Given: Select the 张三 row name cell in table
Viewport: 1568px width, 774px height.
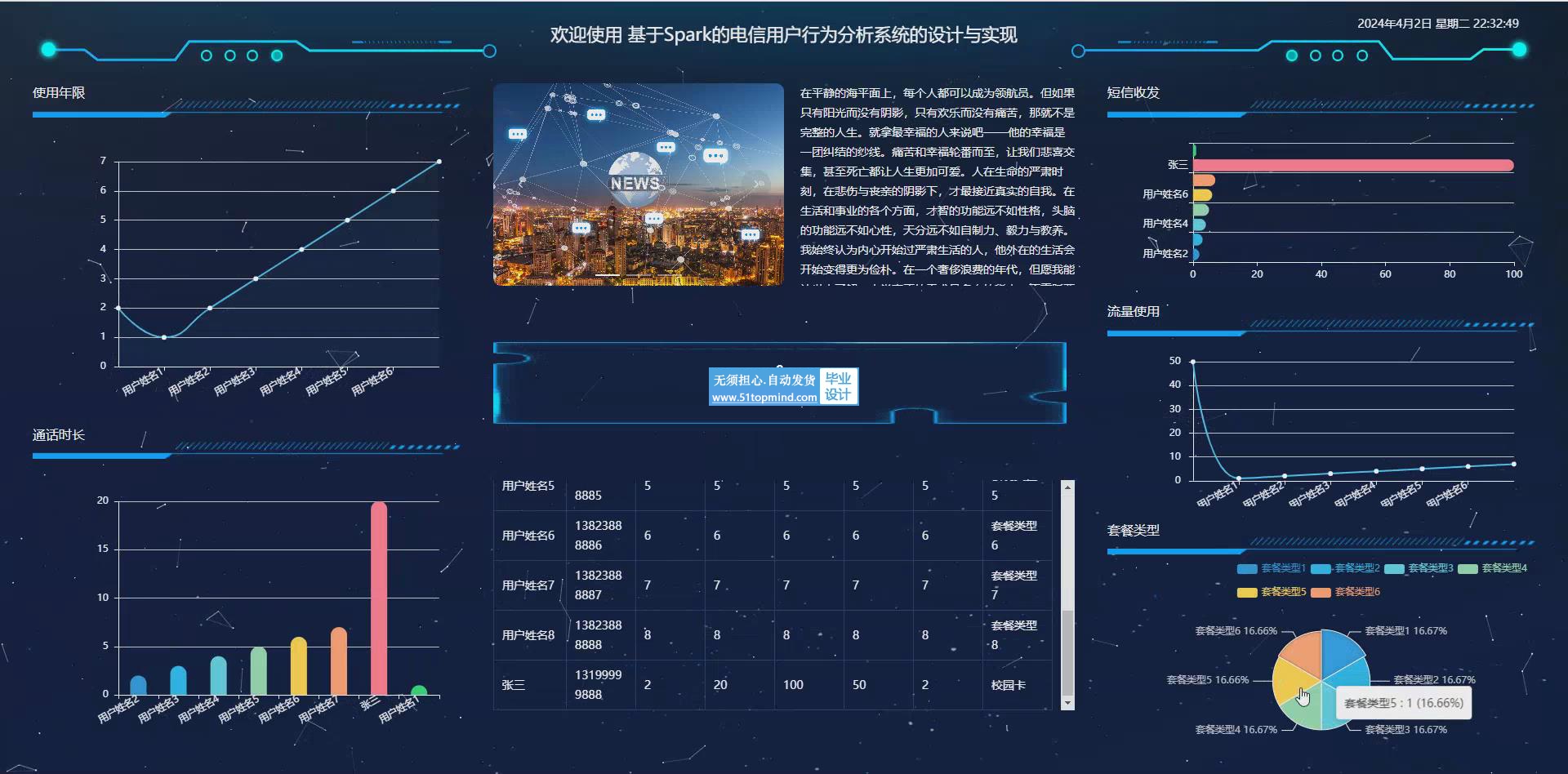Looking at the screenshot, I should pos(514,685).
